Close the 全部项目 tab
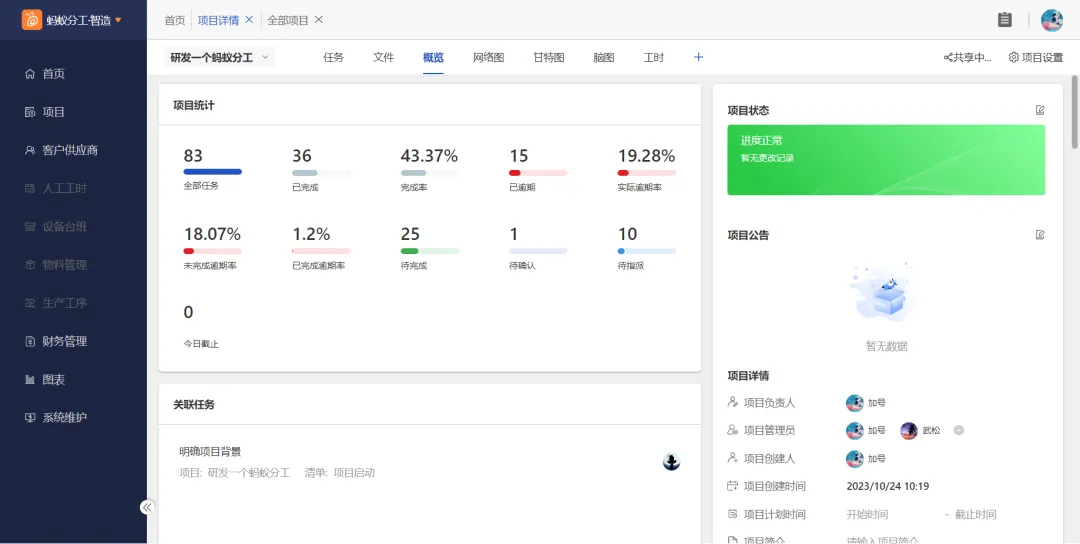The width and height of the screenshot is (1080, 544). [319, 20]
